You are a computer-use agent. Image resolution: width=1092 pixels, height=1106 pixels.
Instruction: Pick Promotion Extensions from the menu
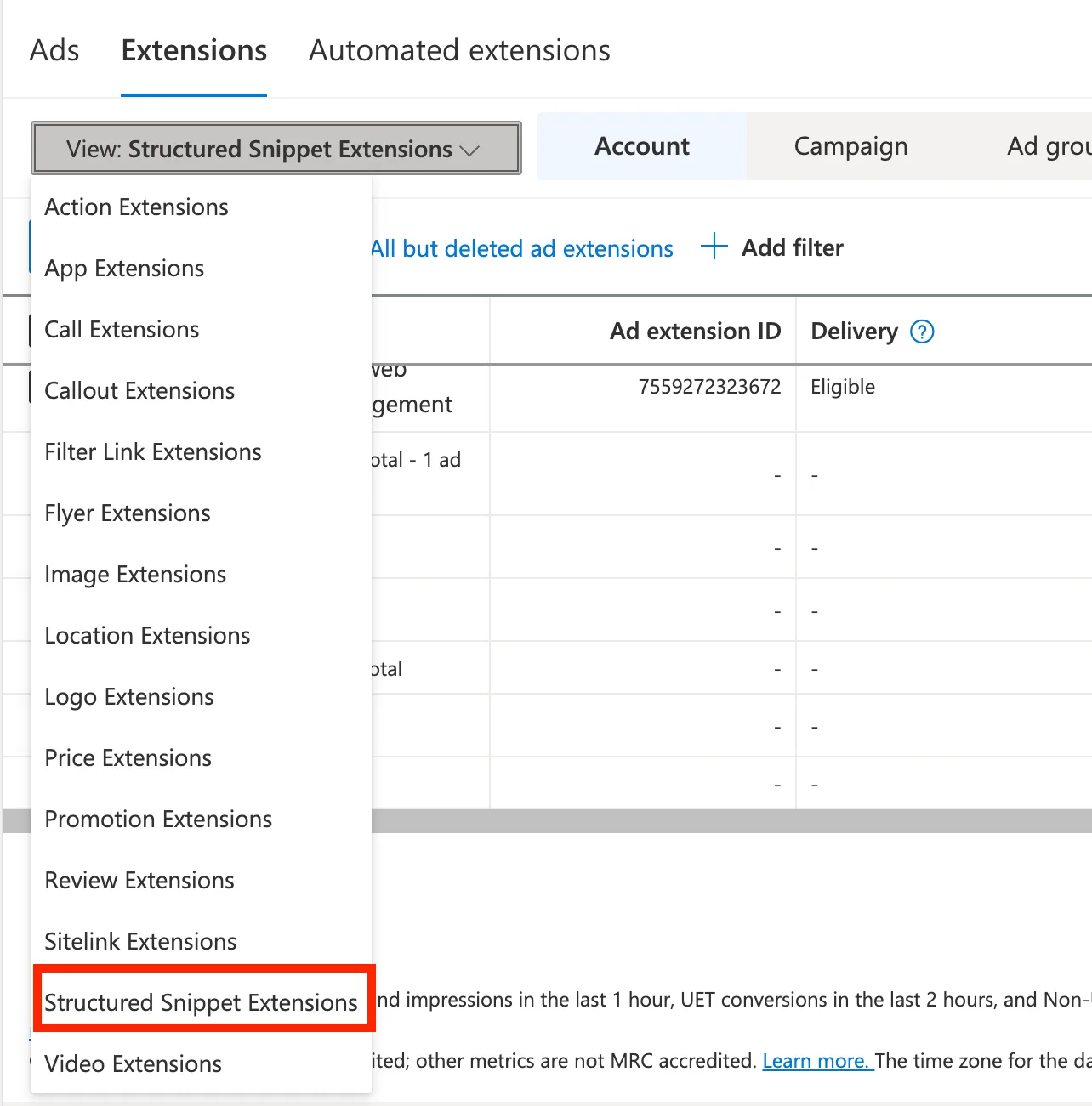pyautogui.click(x=201, y=819)
